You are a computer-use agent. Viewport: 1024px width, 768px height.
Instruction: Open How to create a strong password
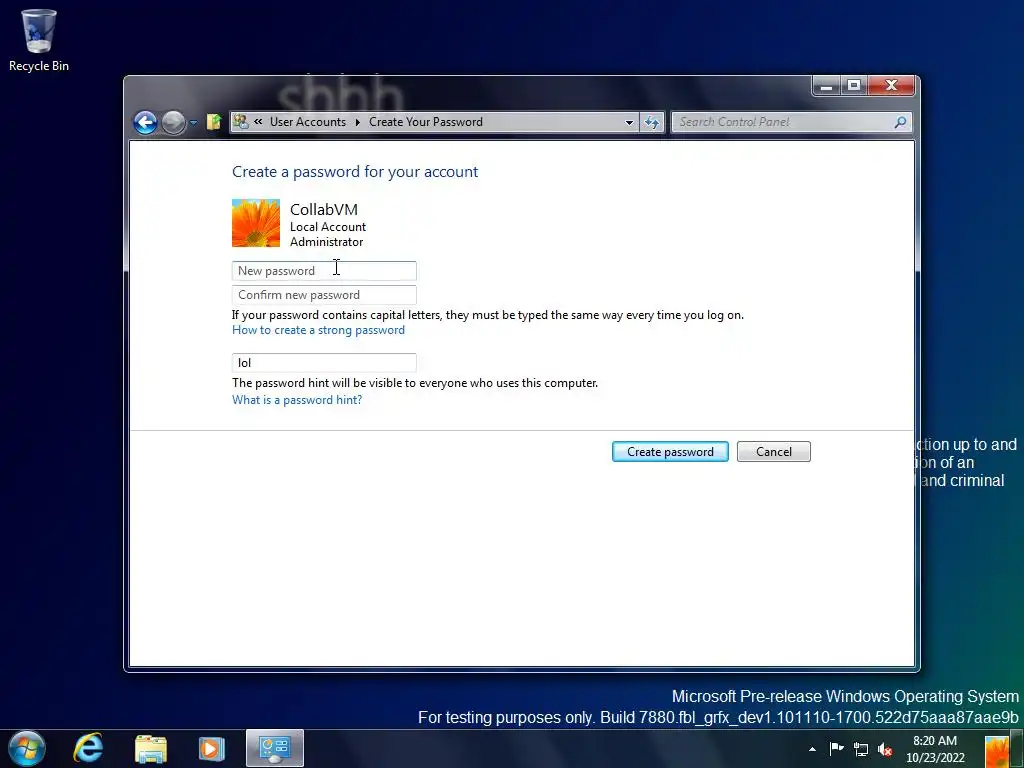[318, 330]
